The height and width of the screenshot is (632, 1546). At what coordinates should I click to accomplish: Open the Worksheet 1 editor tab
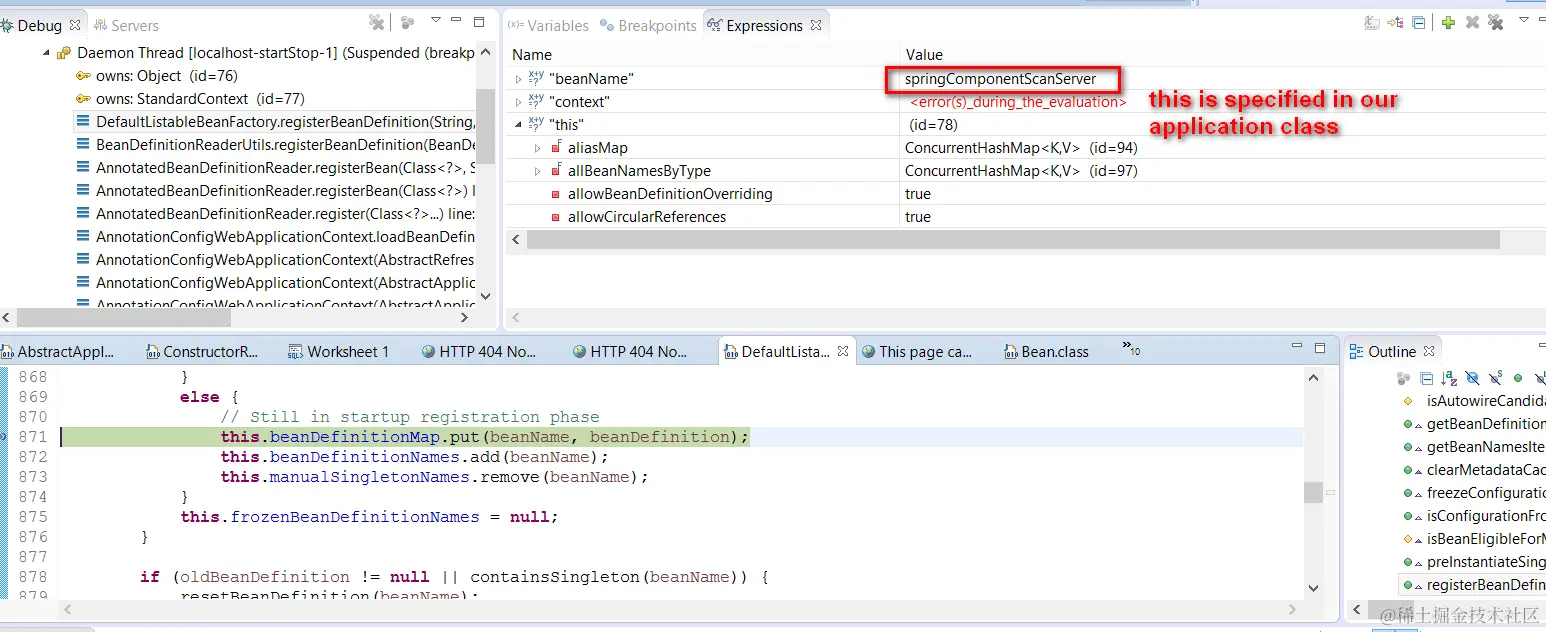point(338,352)
